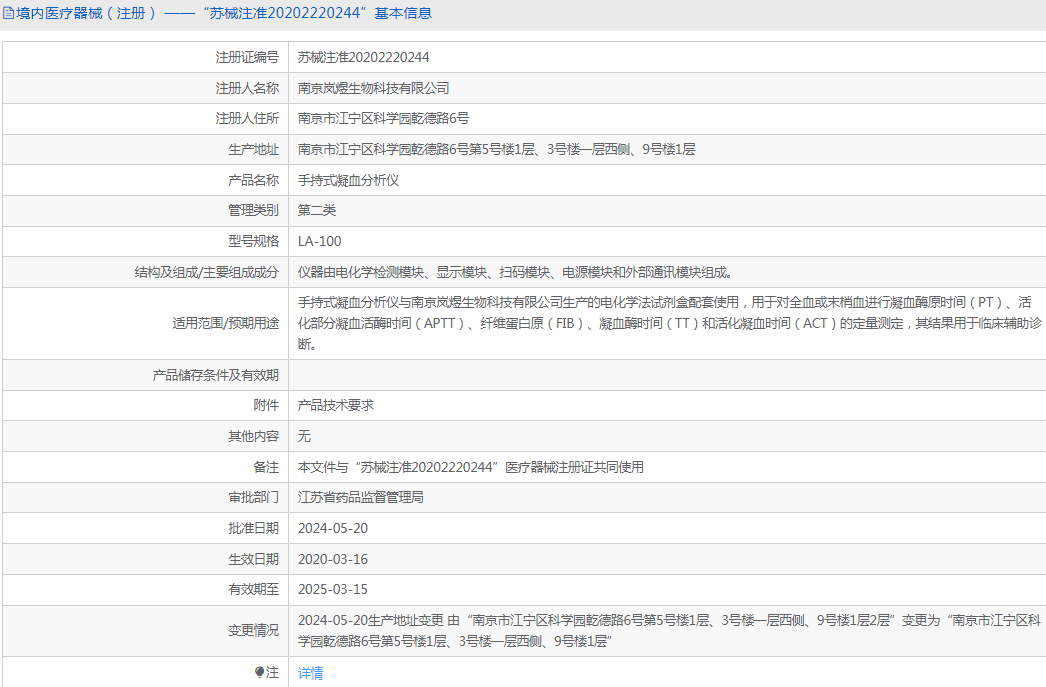The height and width of the screenshot is (687, 1046).
Task: Click the structure description starting 仪器由电化学检测模块
Action: [515, 272]
